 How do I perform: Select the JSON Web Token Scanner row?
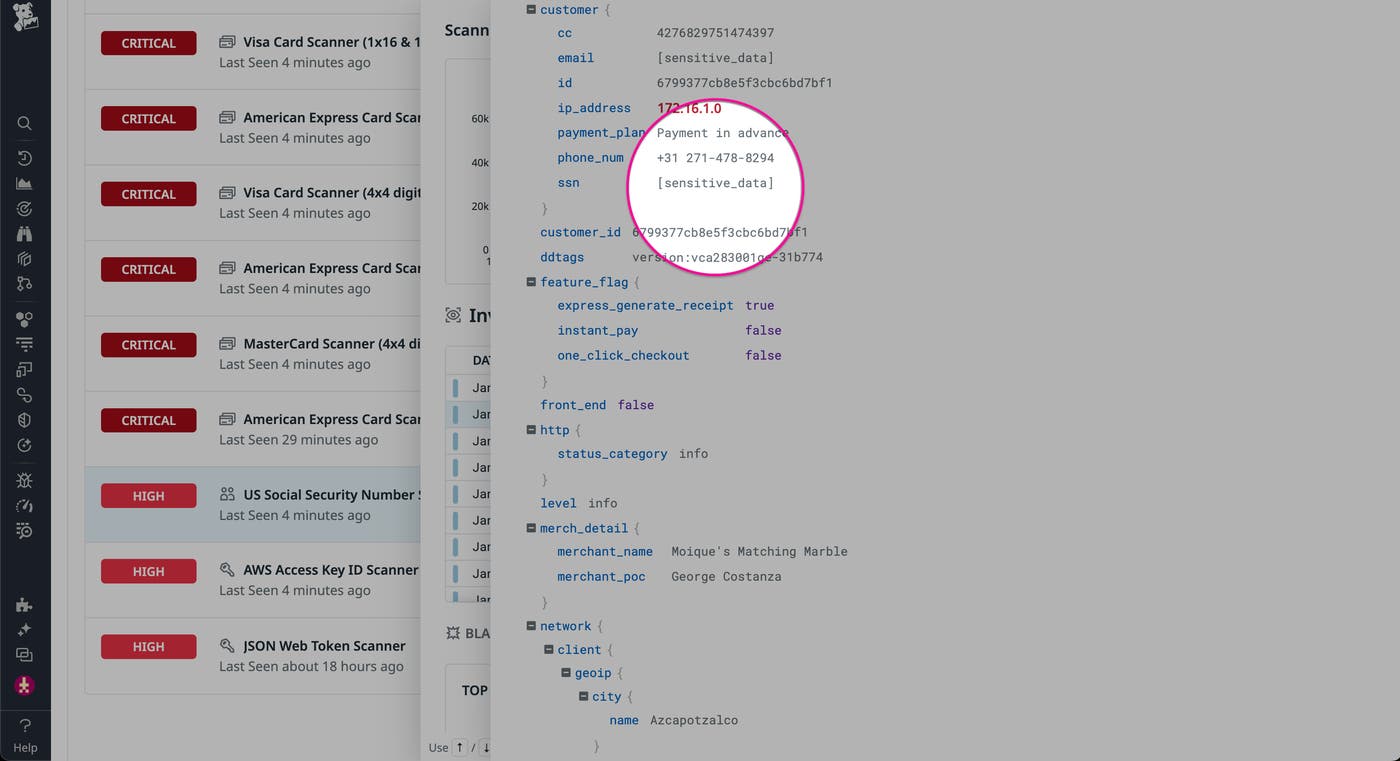(324, 646)
